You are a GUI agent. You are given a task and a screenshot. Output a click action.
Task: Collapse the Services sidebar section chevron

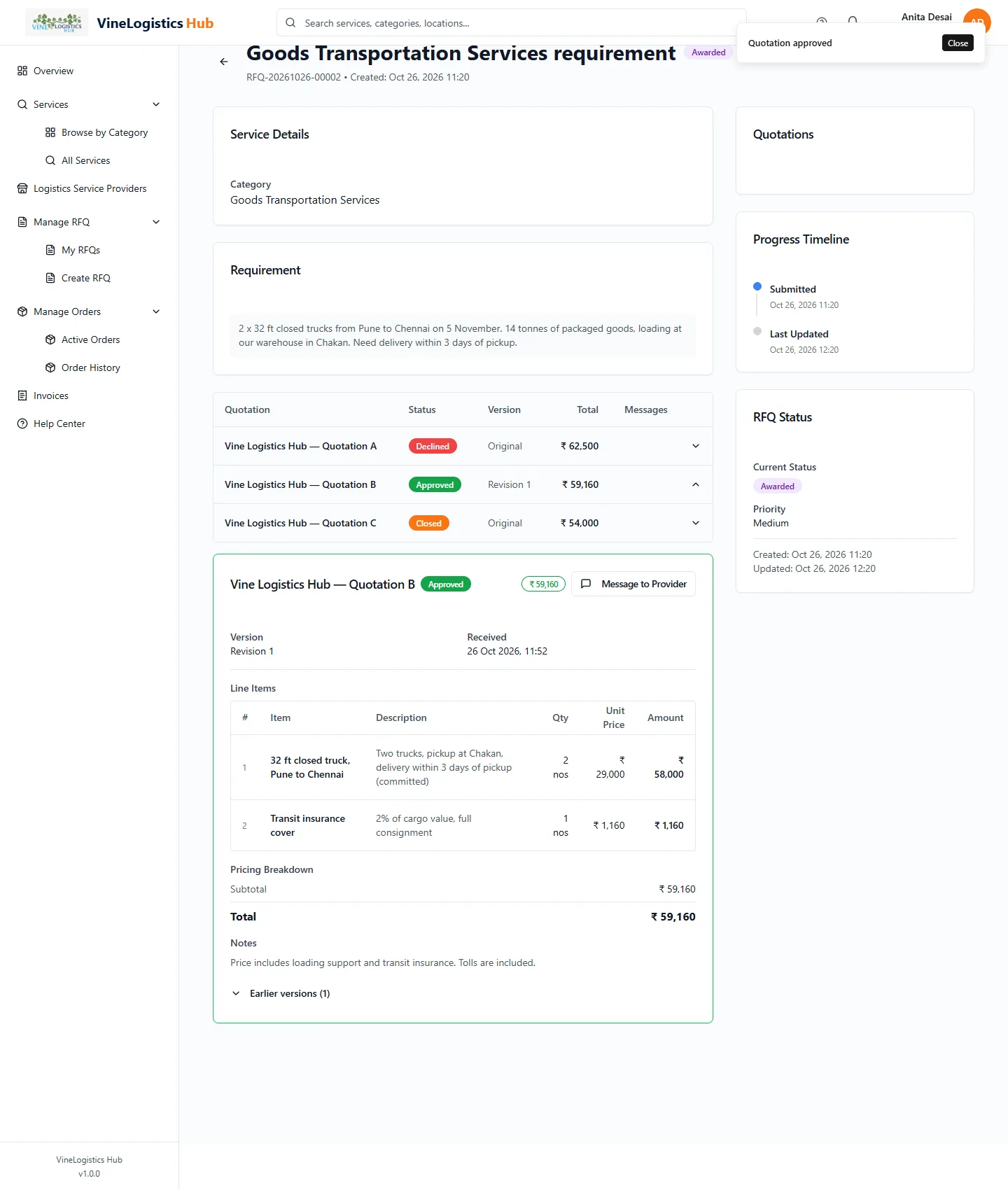156,104
